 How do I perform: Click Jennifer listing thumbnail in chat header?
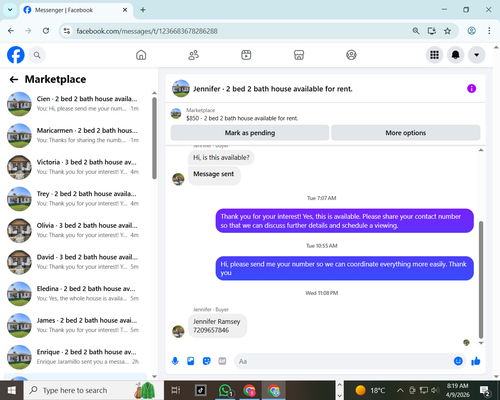(181, 89)
